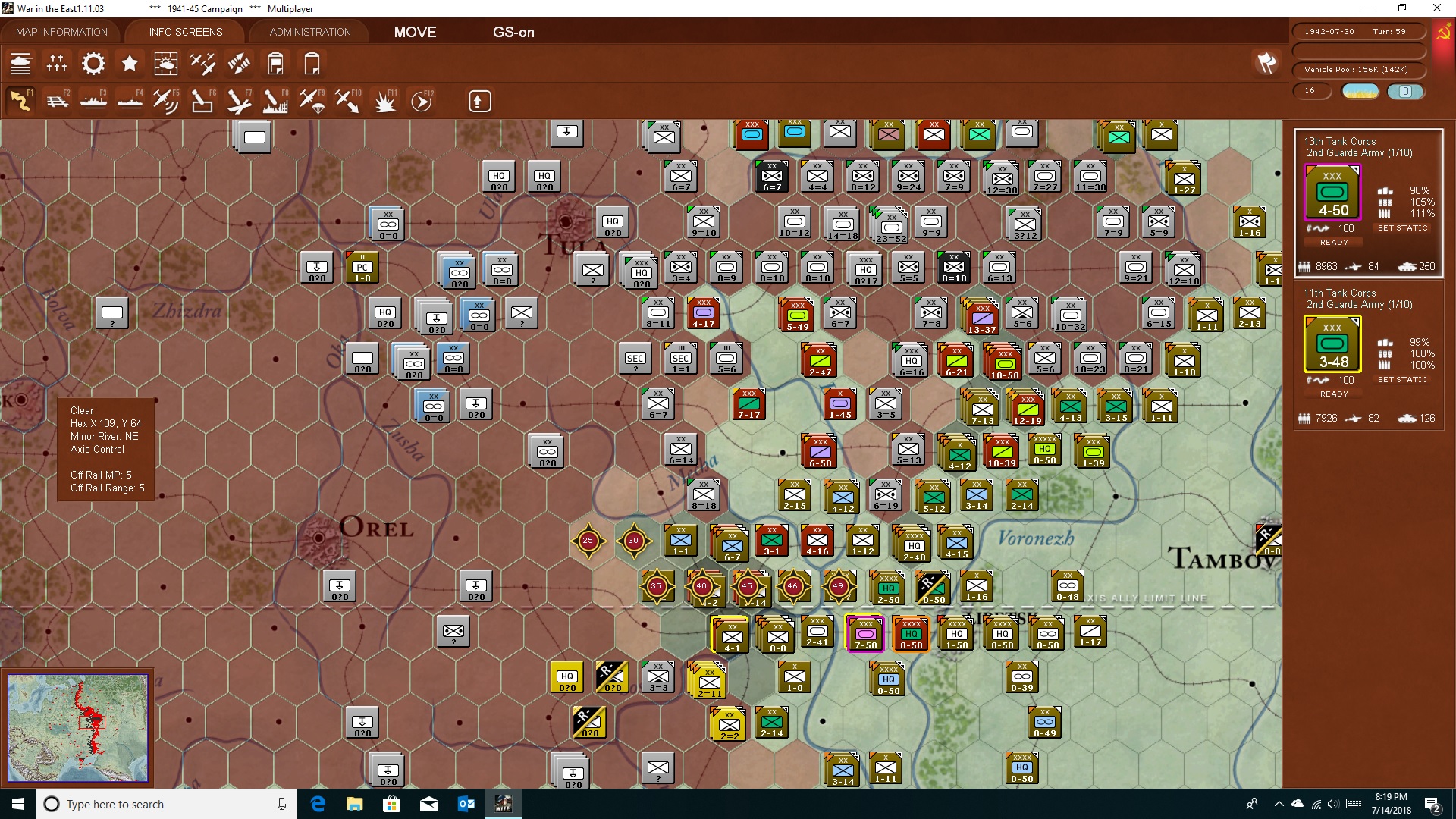Select victory marker numbered 35
Viewport: 1456px width, 819px height.
[657, 586]
